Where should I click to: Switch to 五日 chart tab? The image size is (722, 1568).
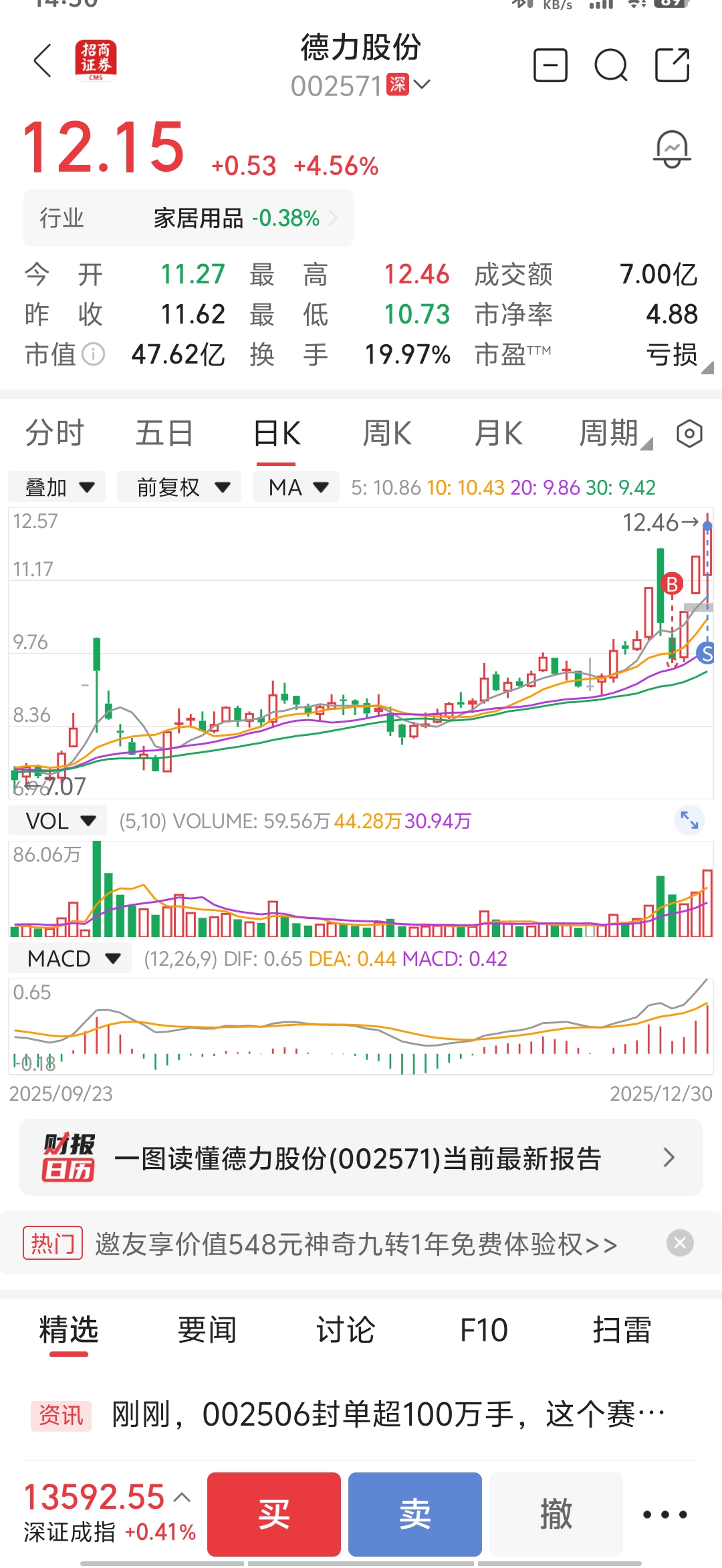(164, 433)
